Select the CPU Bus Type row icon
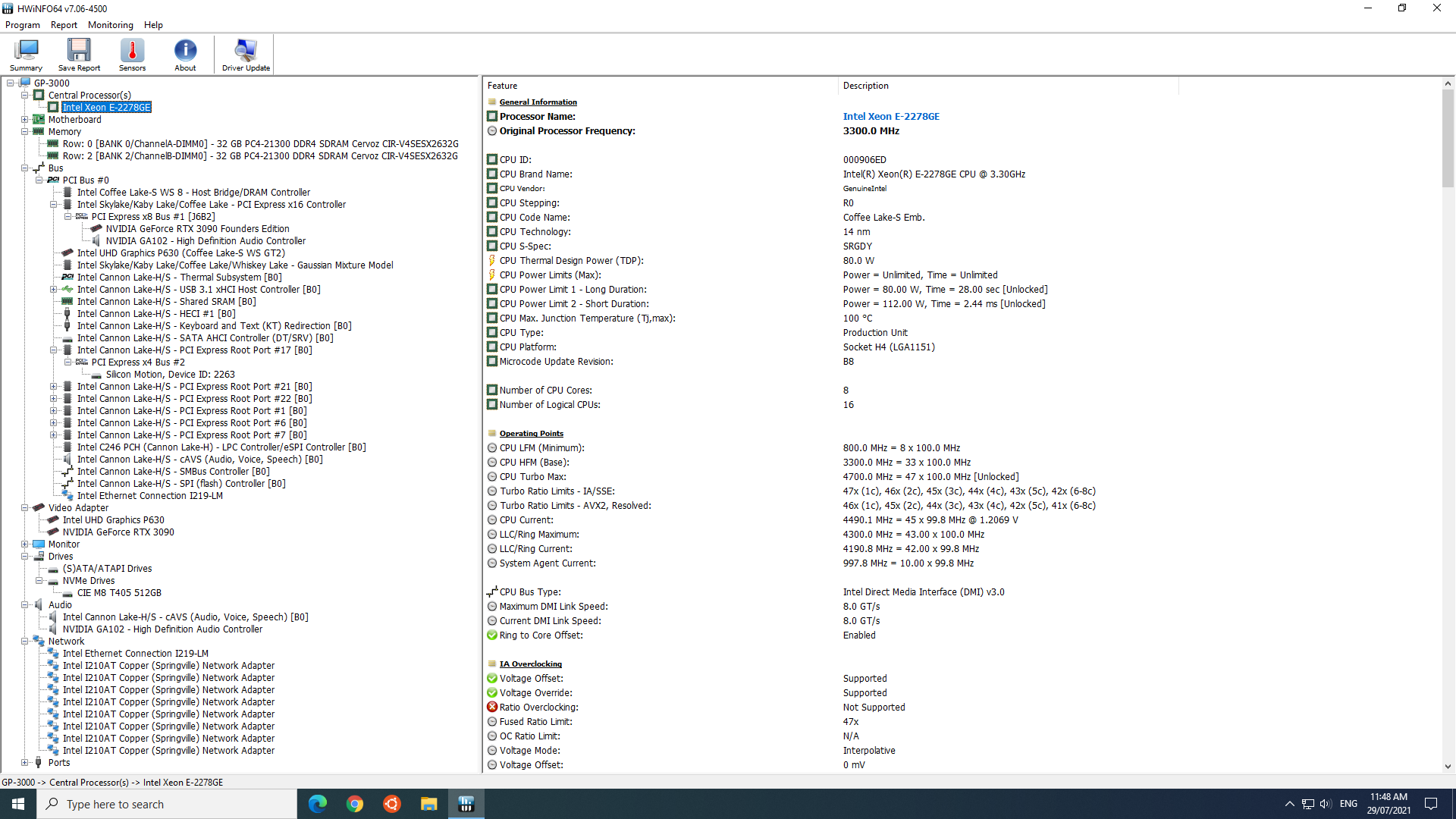 pos(492,591)
